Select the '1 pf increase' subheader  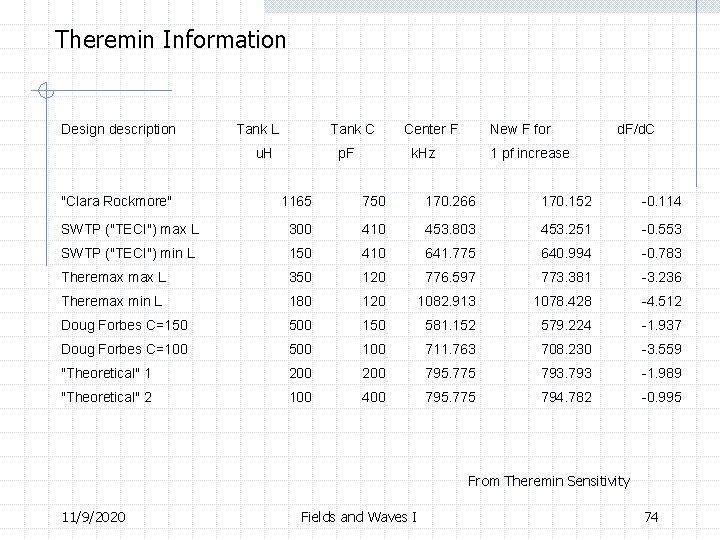[x=530, y=153]
